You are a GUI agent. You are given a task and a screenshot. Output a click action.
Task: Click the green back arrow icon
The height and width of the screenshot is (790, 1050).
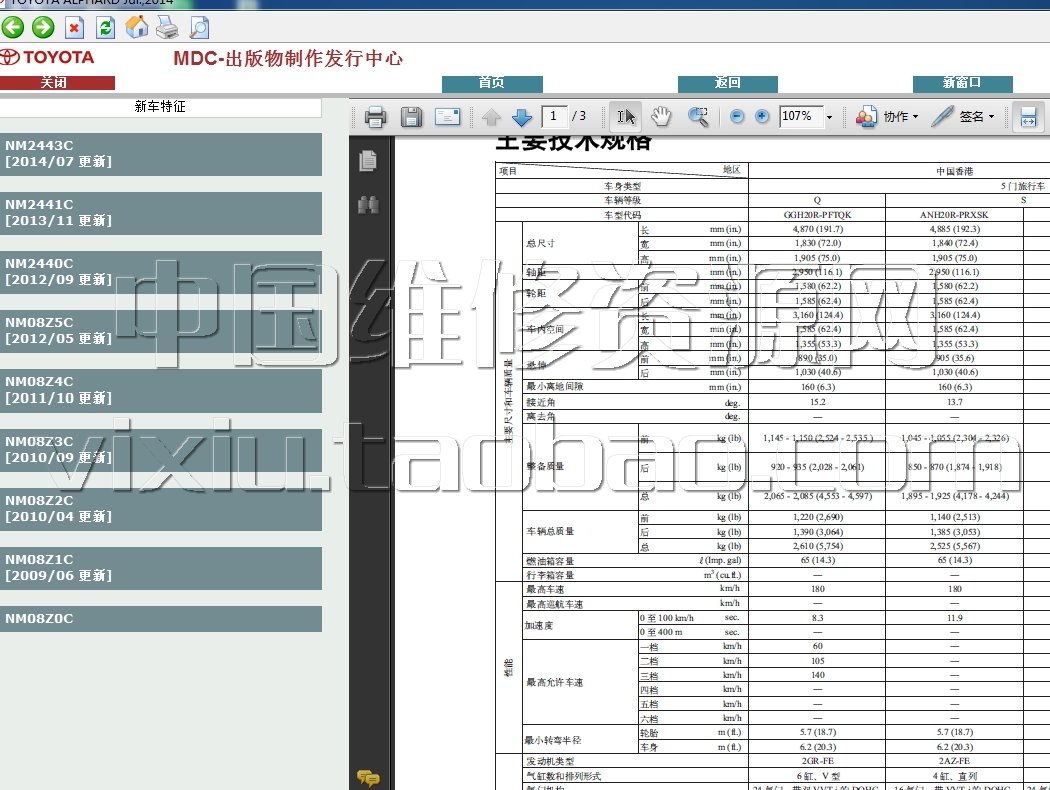click(13, 27)
